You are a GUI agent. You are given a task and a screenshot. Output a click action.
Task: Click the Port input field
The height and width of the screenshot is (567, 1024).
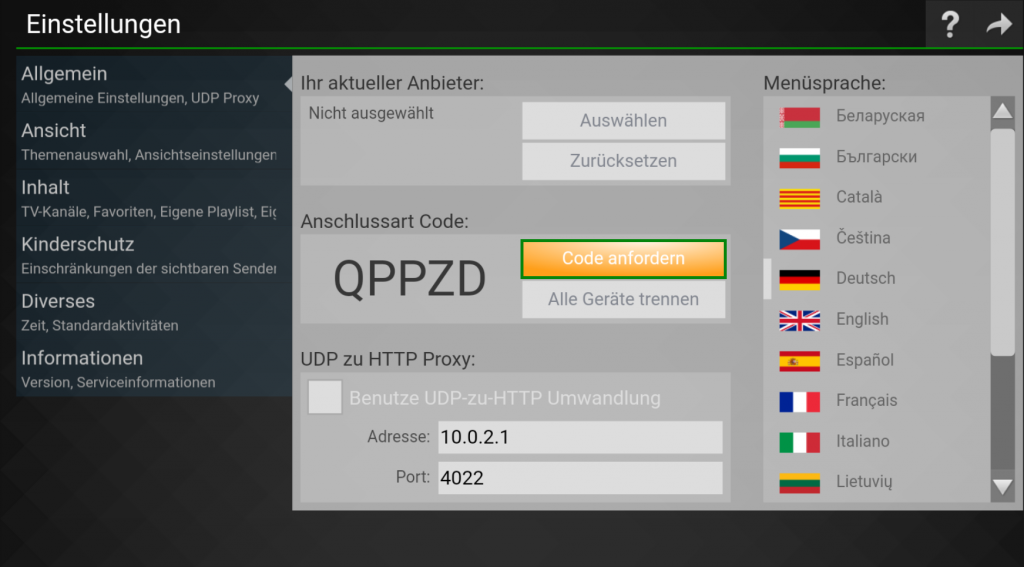click(x=580, y=478)
